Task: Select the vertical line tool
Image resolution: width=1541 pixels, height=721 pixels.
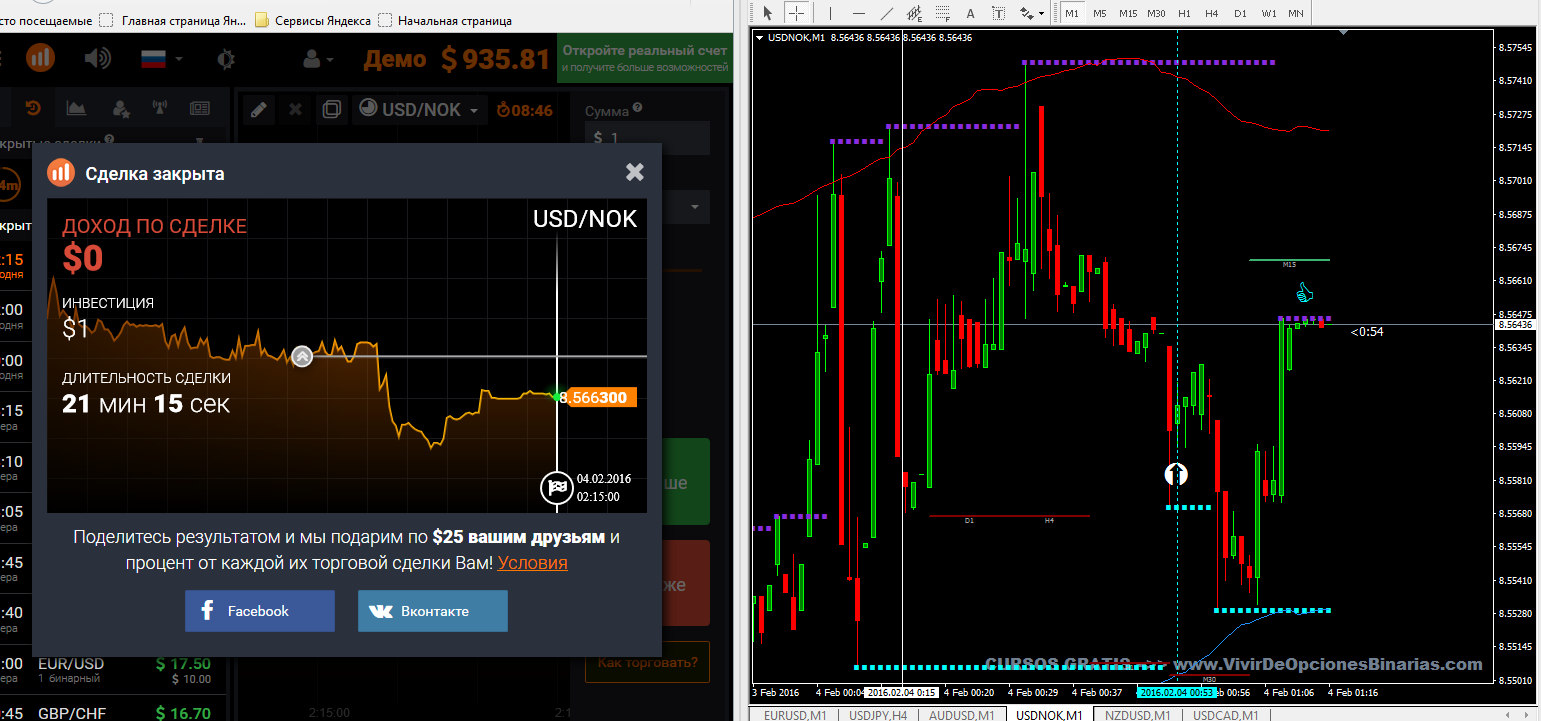Action: pos(831,13)
